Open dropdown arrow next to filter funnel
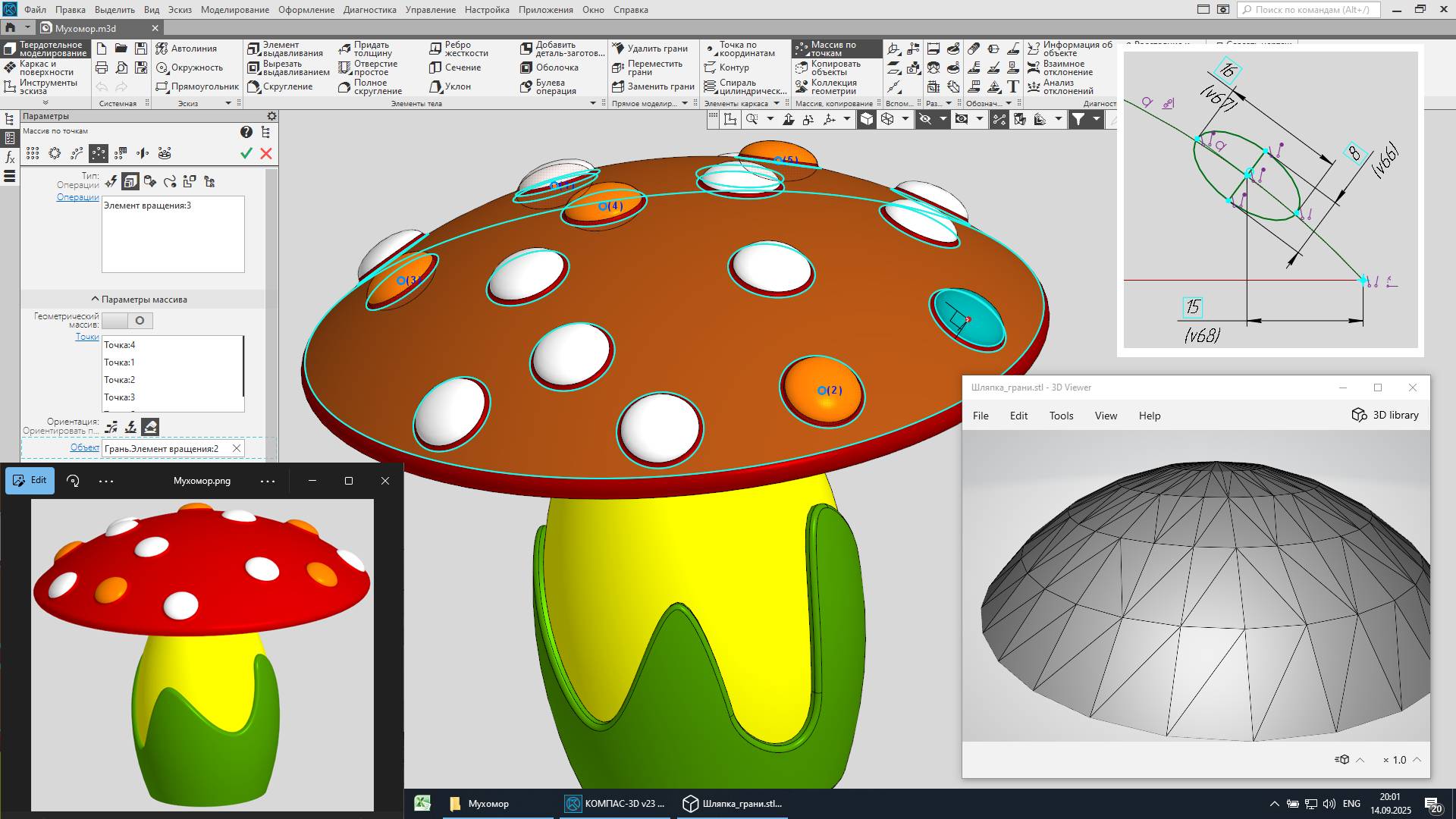Image resolution: width=1456 pixels, height=819 pixels. [1096, 119]
